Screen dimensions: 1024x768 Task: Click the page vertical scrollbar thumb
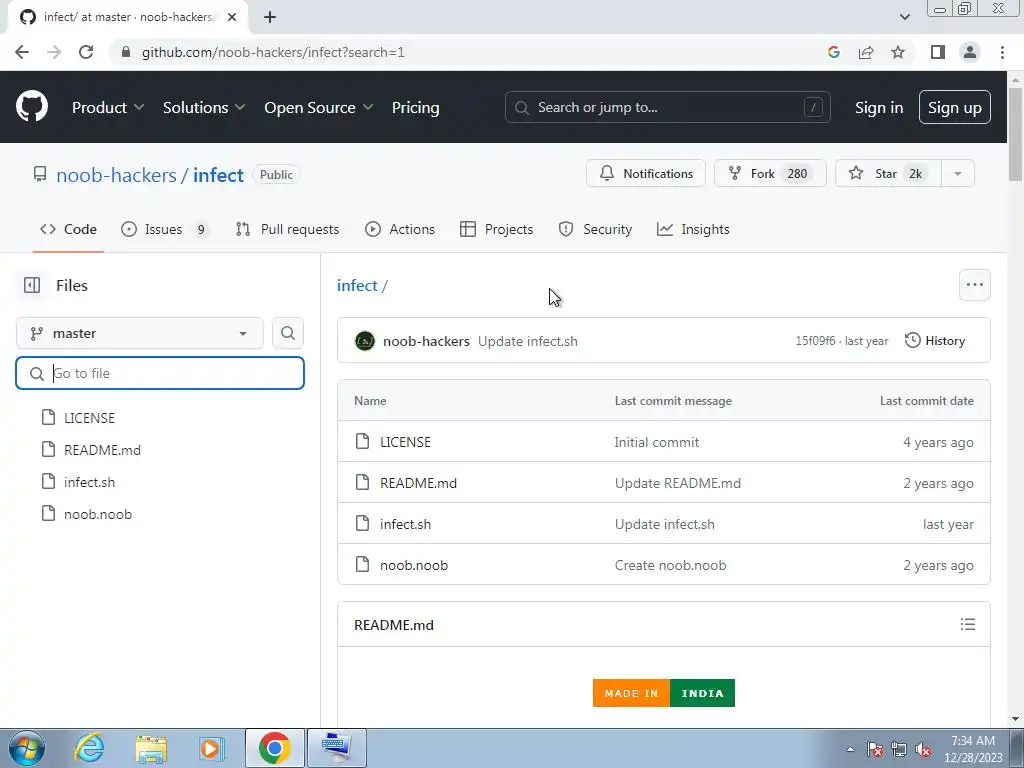1015,135
